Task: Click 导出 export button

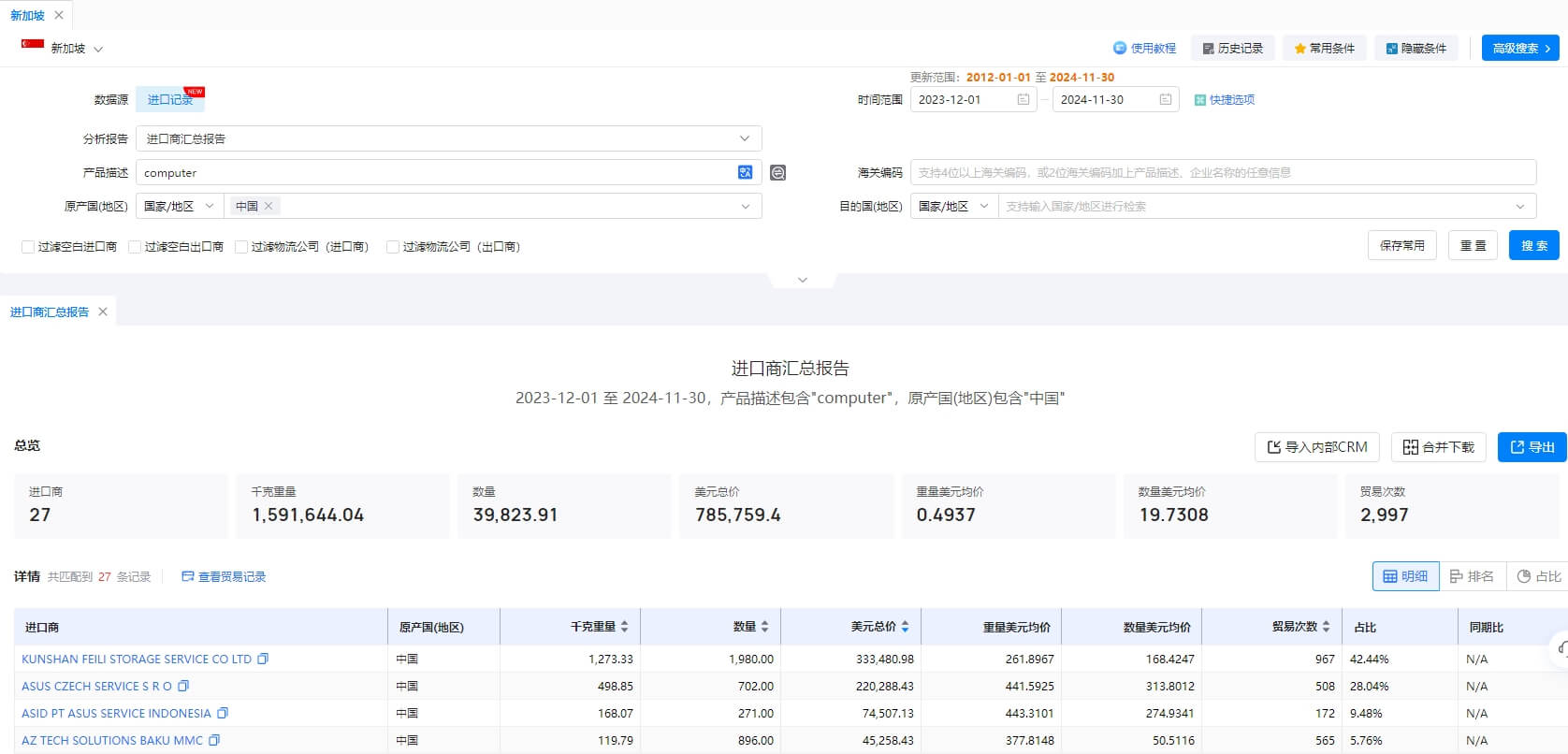Action: (1532, 447)
